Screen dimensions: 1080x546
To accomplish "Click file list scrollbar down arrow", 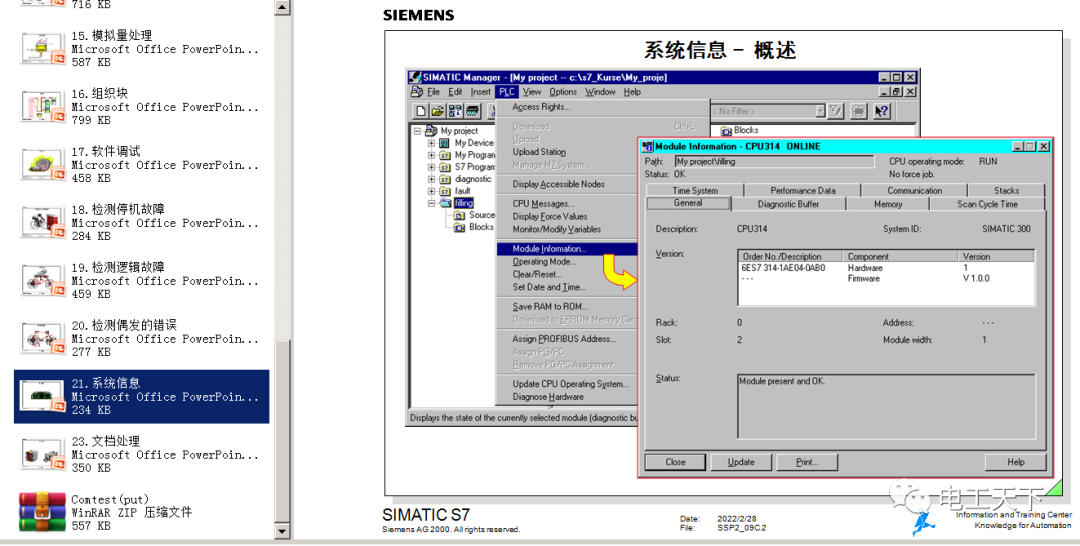I will point(282,532).
